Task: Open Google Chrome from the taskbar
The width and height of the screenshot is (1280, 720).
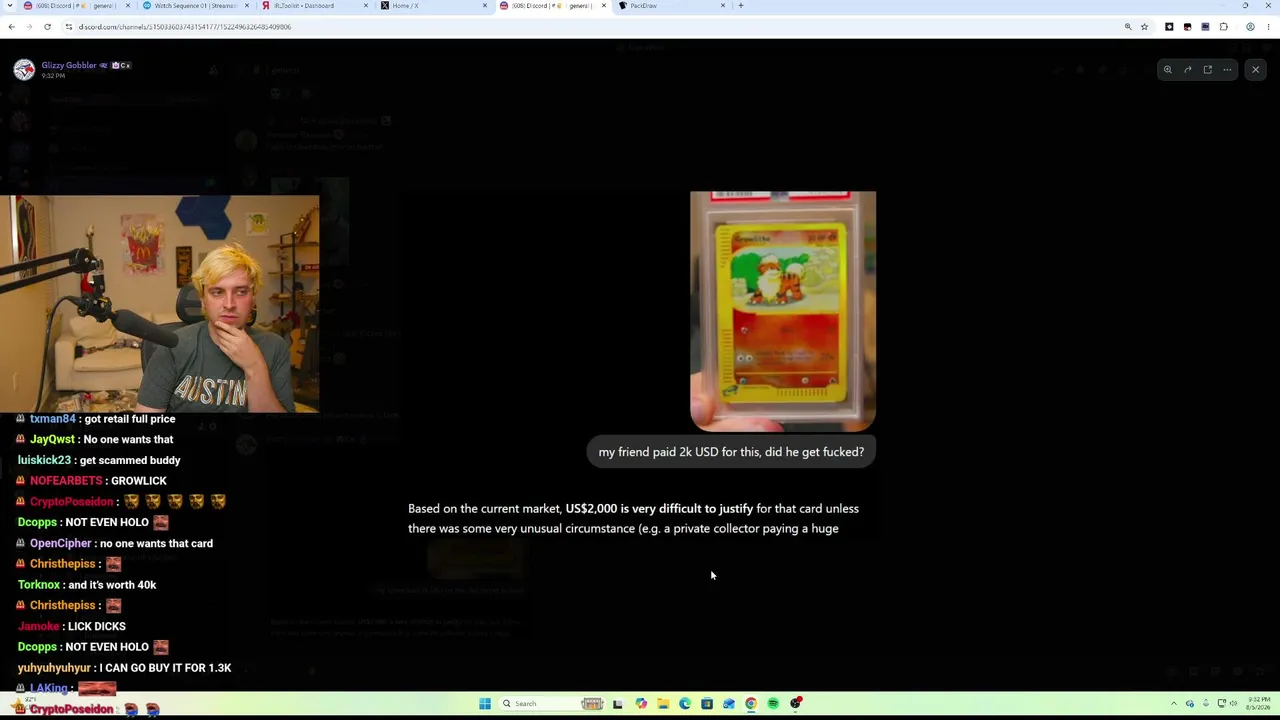Action: point(751,704)
